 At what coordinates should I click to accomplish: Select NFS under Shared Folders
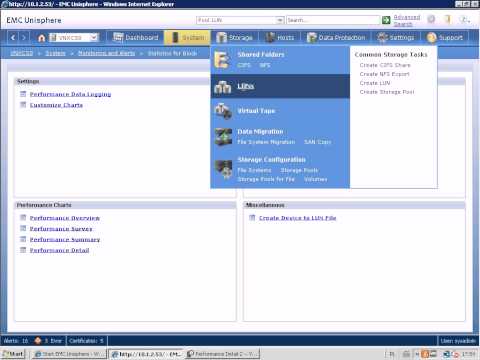click(265, 65)
